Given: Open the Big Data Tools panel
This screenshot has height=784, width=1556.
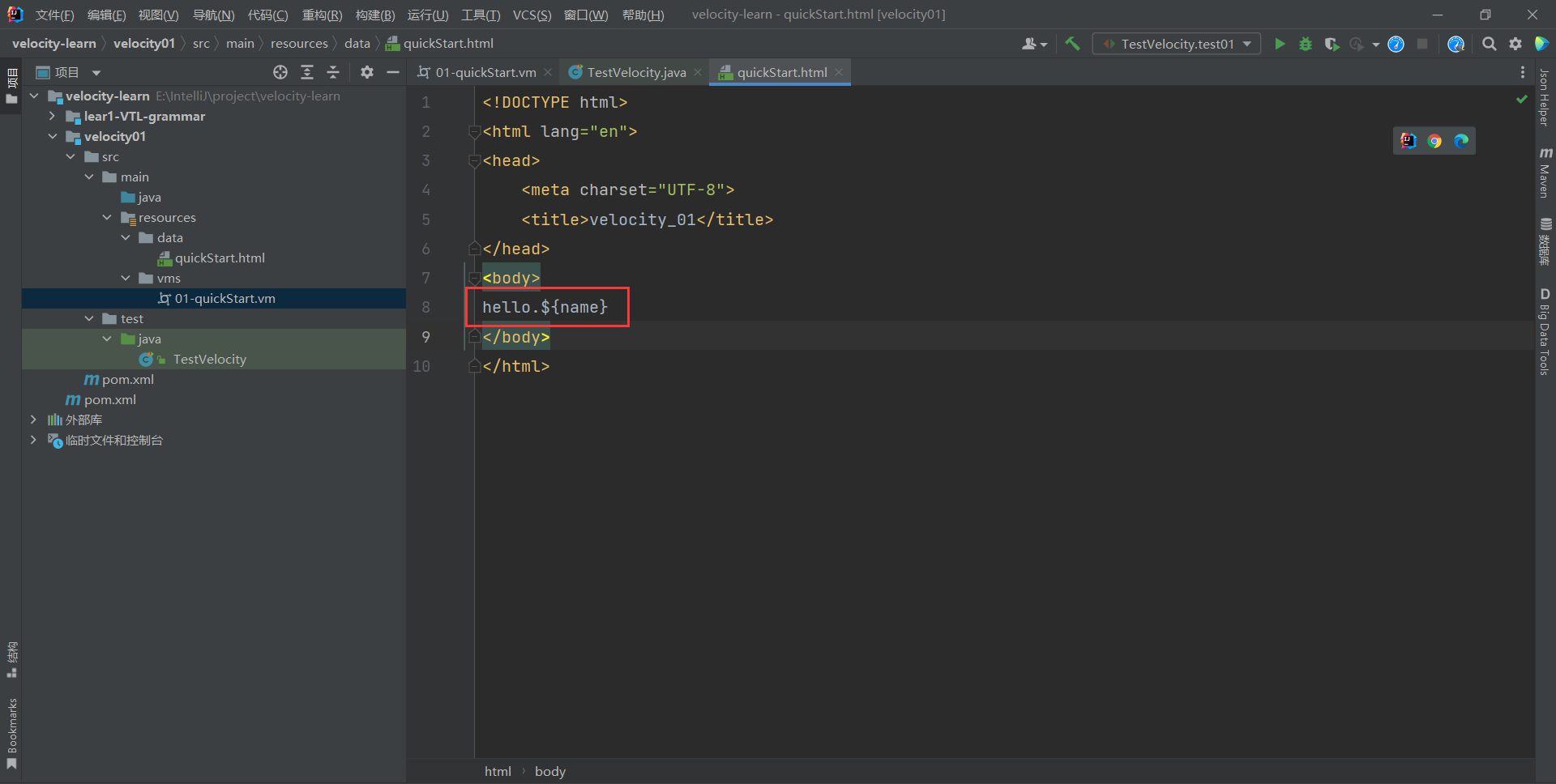Looking at the screenshot, I should tap(1545, 332).
